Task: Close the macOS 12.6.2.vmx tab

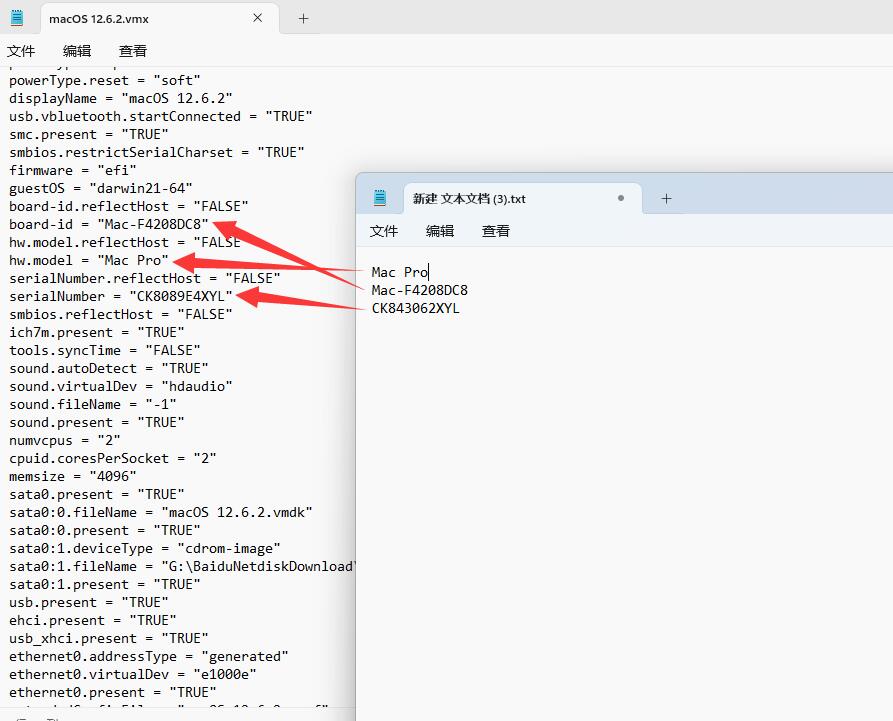Action: pyautogui.click(x=258, y=18)
